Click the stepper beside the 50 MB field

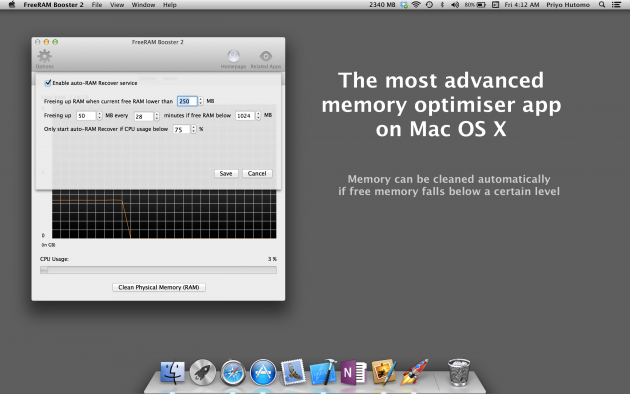point(100,116)
